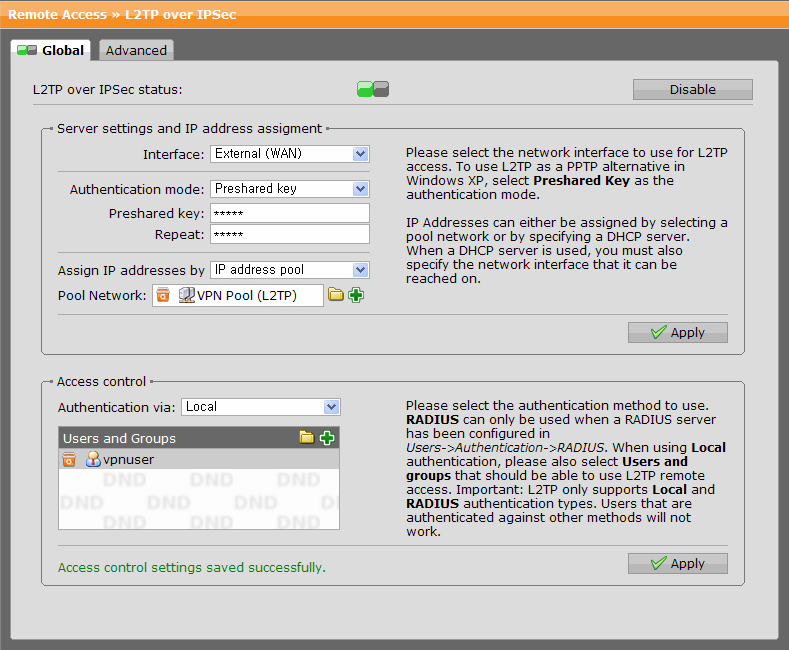The image size is (789, 650).
Task: Toggle the L2TP over IPSec status indicator
Action: [373, 90]
